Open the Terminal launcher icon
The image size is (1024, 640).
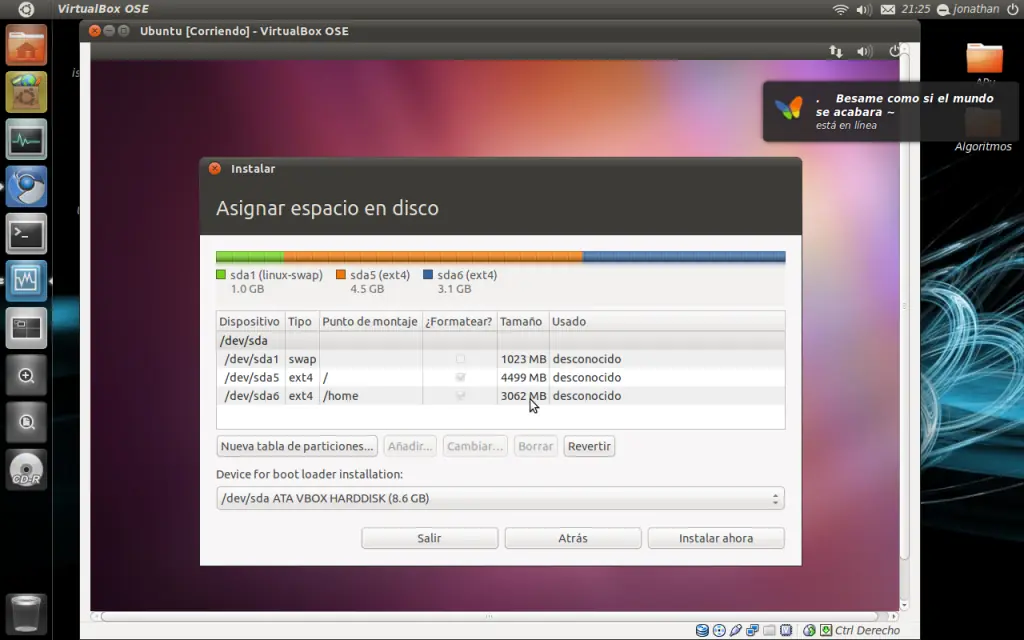(x=26, y=234)
